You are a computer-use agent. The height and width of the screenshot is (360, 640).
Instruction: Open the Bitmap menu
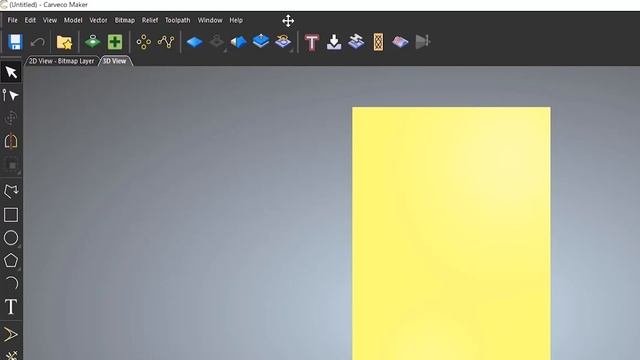point(124,20)
